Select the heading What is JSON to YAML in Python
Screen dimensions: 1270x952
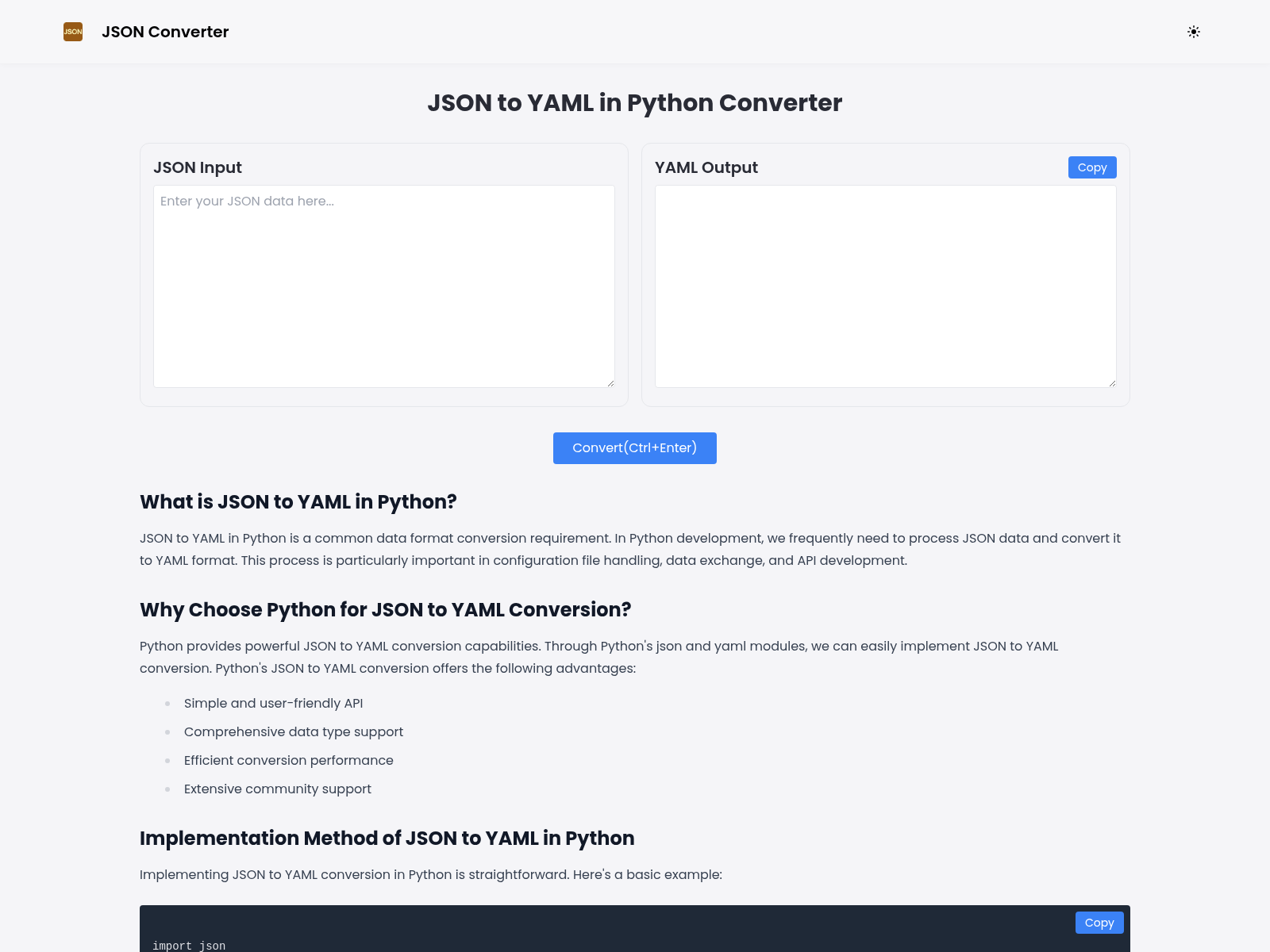[298, 501]
